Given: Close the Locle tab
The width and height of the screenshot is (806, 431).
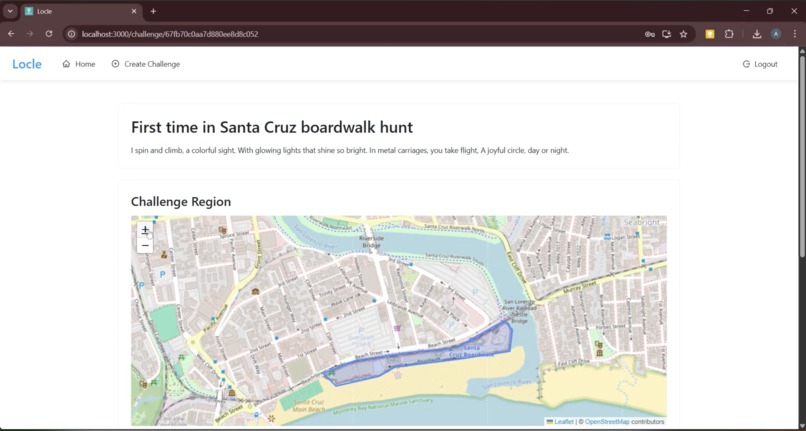Looking at the screenshot, I should pos(134,11).
